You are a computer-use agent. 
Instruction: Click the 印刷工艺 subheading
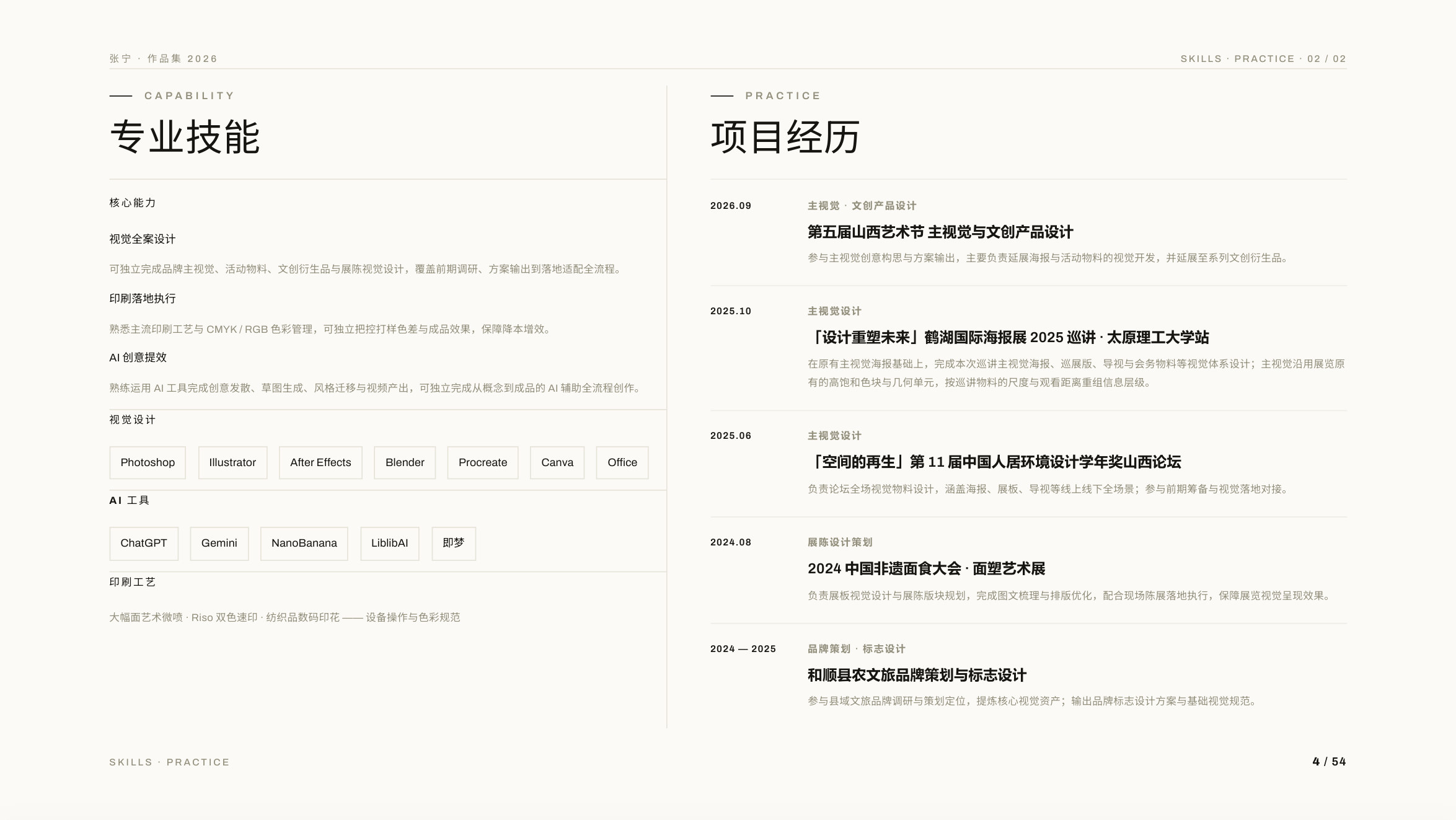(133, 582)
